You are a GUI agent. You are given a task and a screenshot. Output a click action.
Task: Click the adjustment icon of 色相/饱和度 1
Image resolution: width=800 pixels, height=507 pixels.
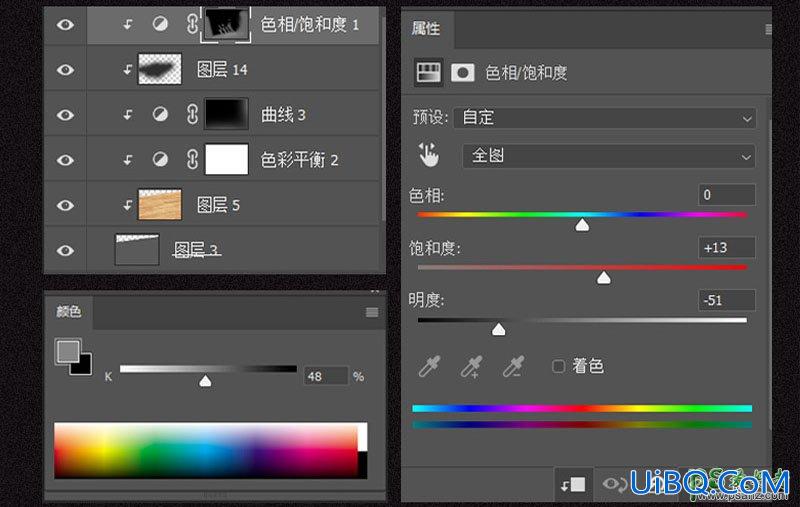160,24
